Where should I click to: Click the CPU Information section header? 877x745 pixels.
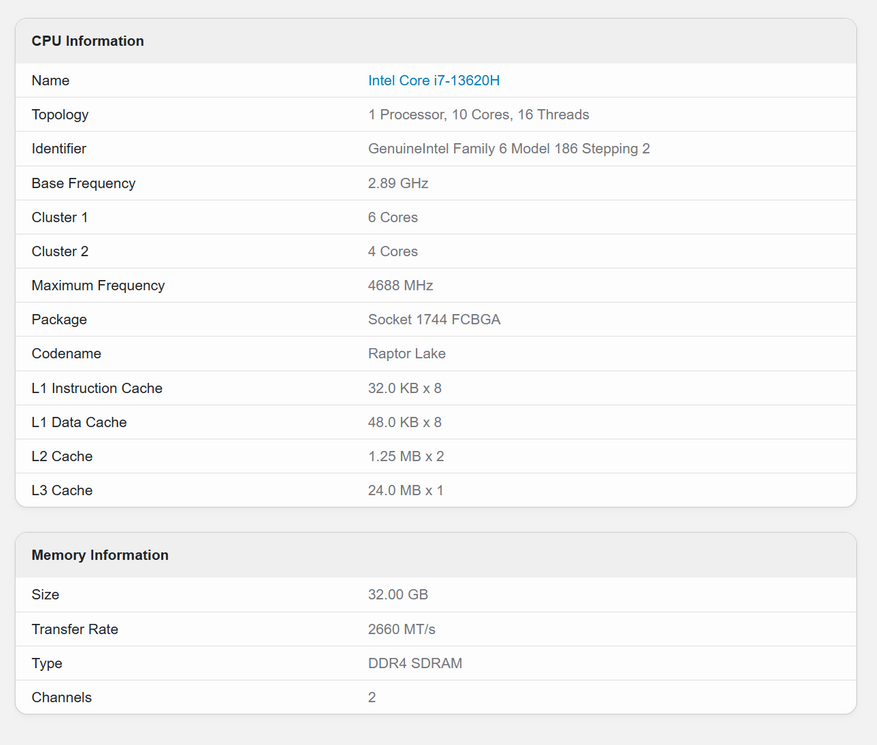coord(88,41)
